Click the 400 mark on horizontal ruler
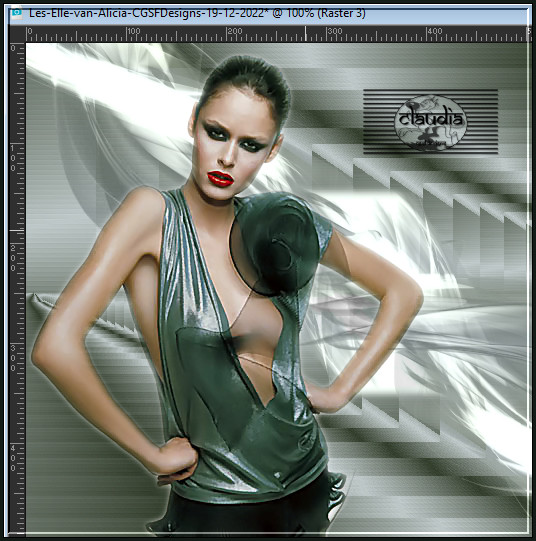 point(435,31)
